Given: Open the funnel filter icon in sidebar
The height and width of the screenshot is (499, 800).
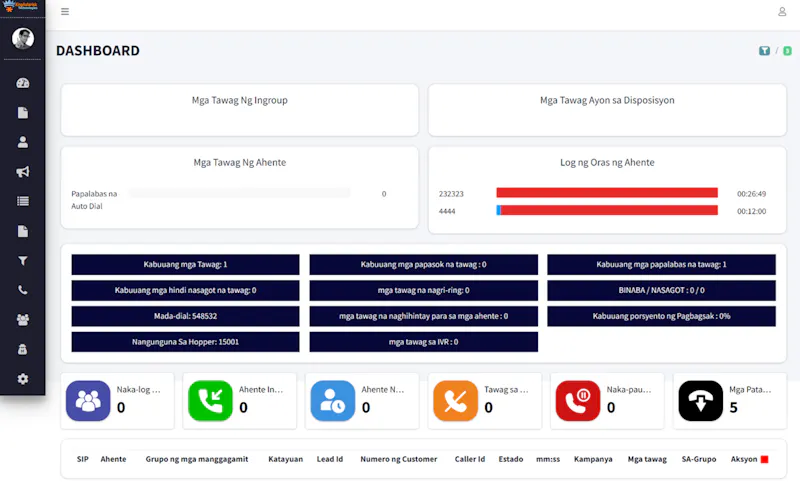Looking at the screenshot, I should [x=22, y=261].
